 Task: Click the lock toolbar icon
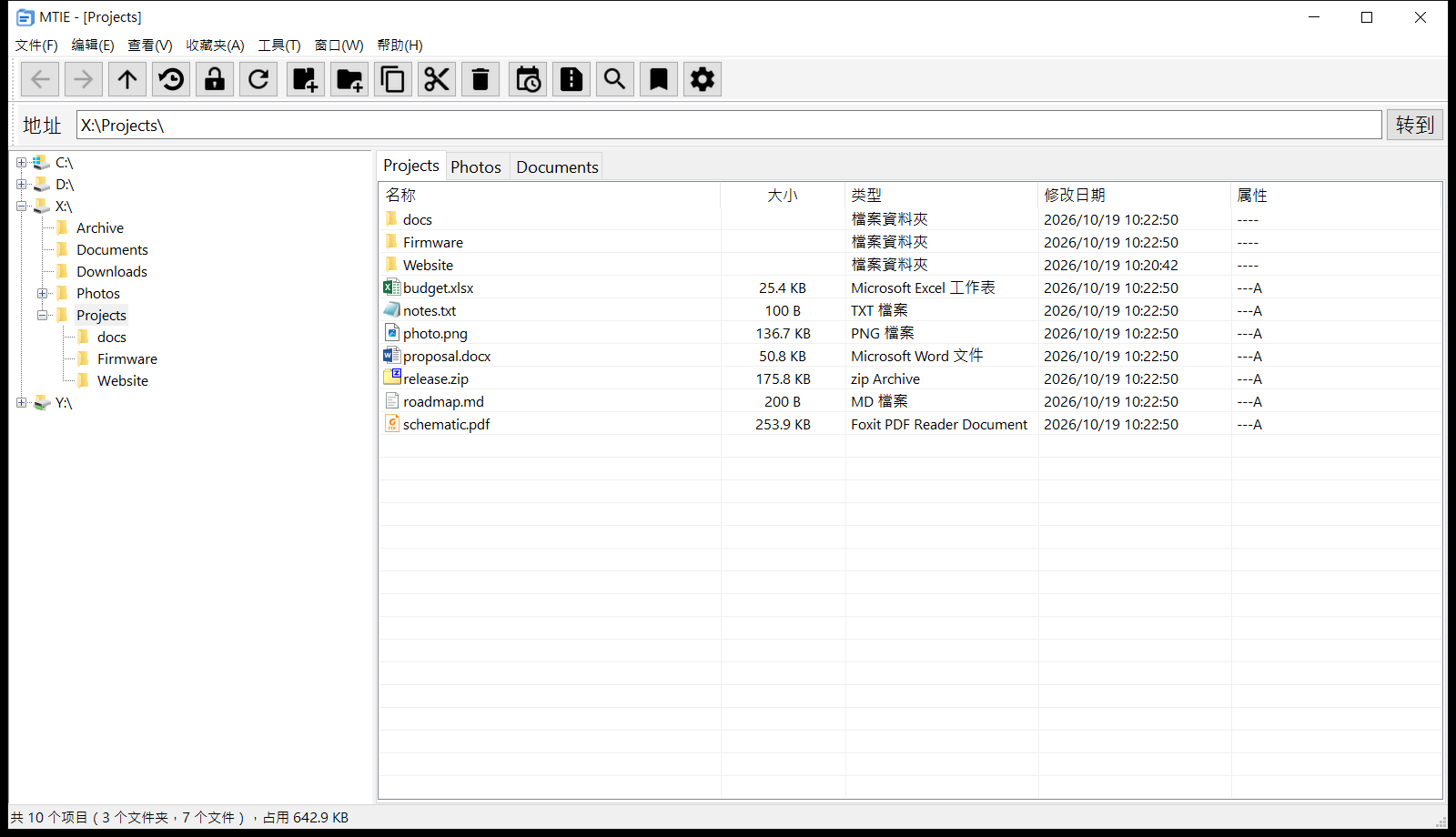215,79
